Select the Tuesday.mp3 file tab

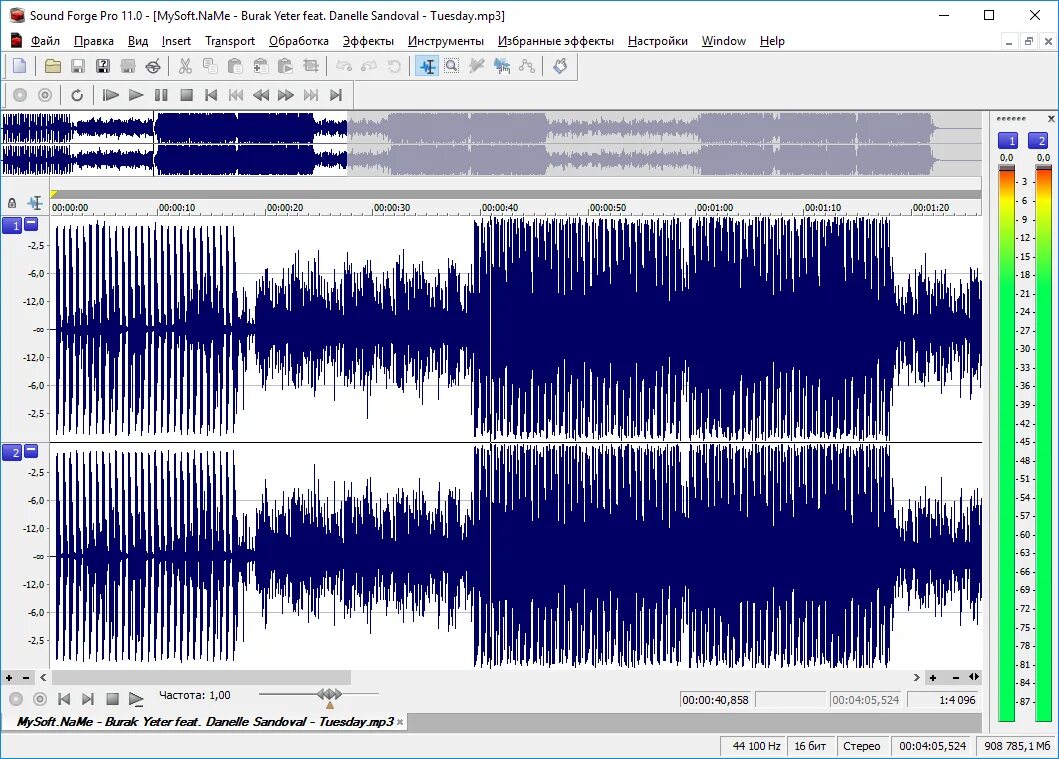[x=205, y=722]
